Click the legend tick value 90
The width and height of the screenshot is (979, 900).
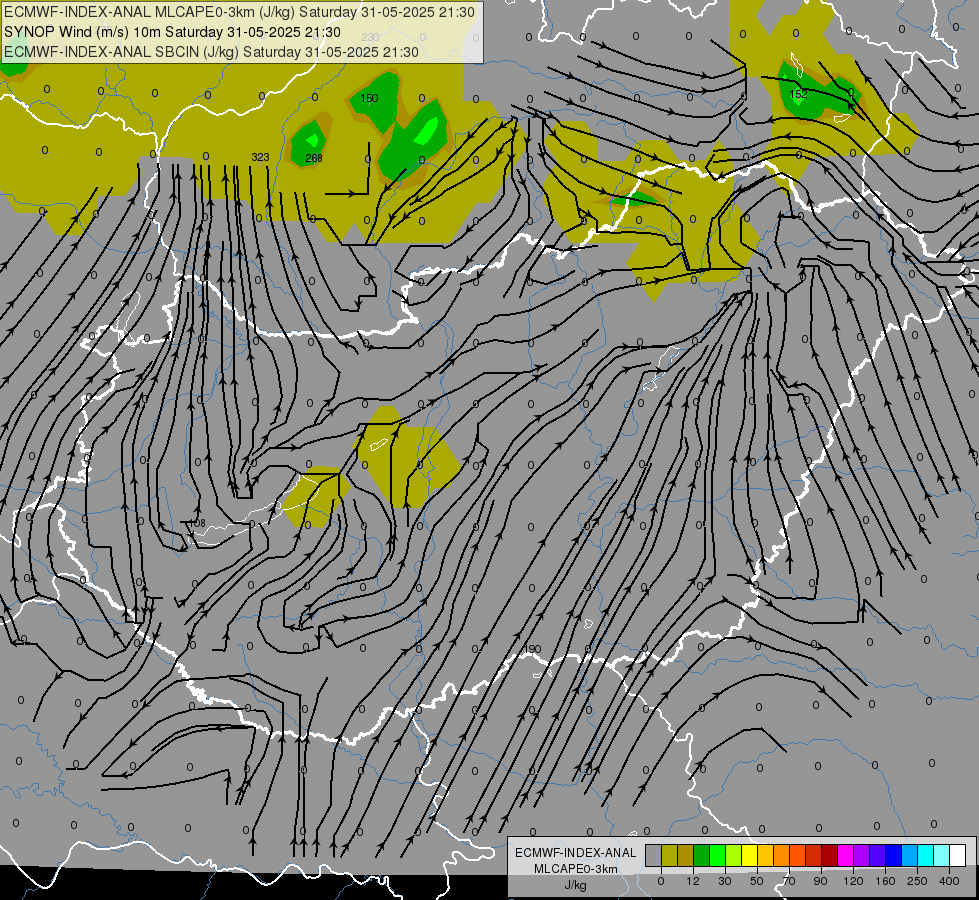coord(820,881)
